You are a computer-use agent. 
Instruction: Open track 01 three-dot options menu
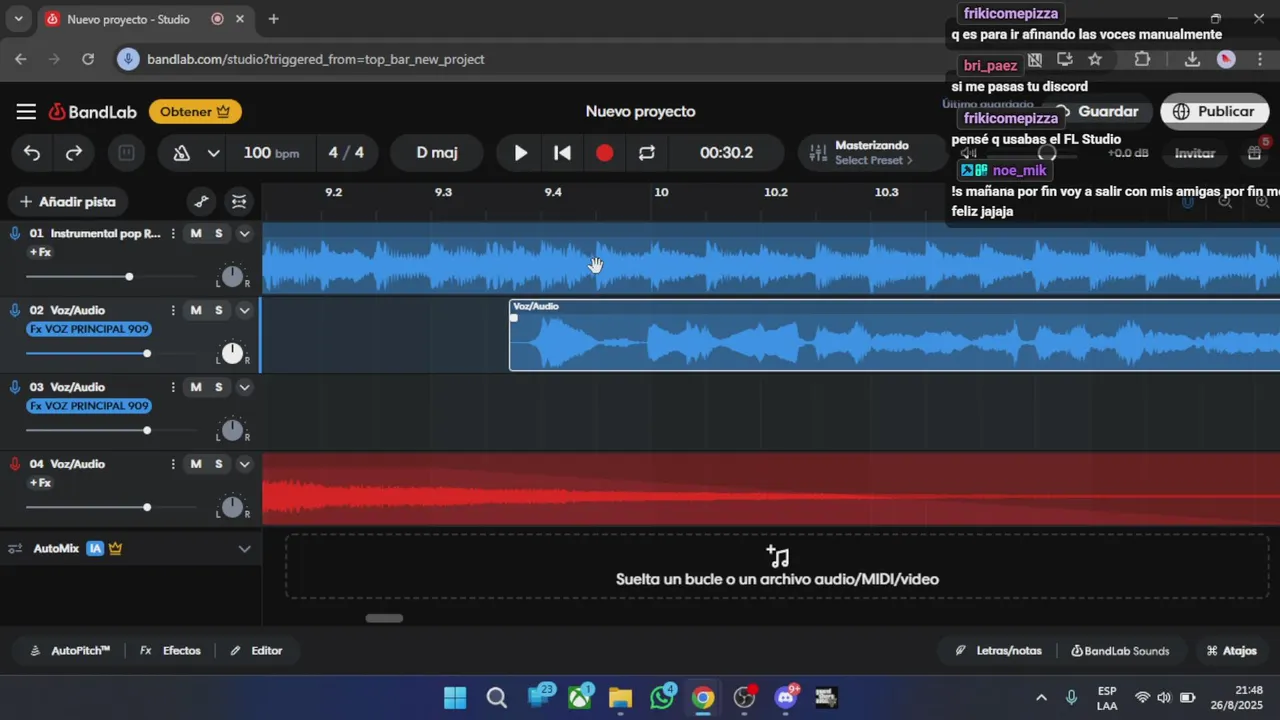click(x=173, y=233)
